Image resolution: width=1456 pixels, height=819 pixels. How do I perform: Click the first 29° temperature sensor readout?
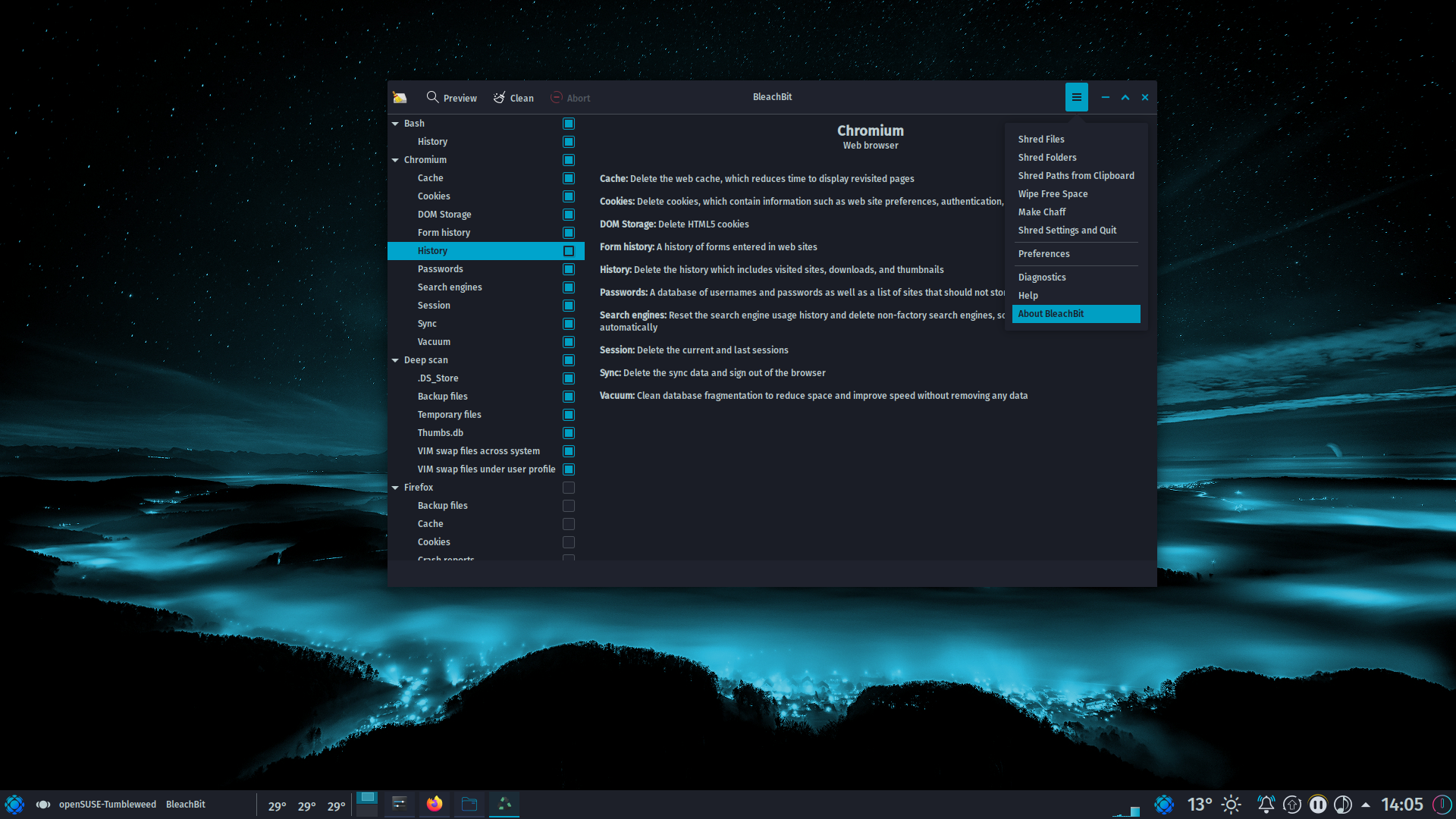point(278,806)
